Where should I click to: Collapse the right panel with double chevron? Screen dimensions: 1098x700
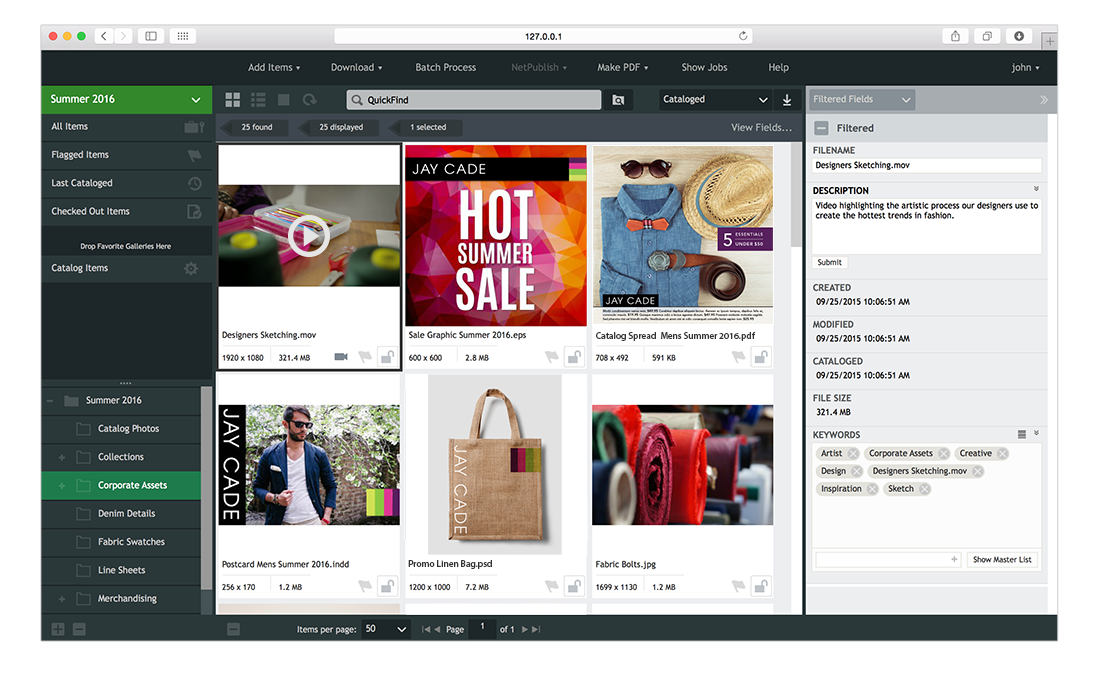(x=1043, y=99)
